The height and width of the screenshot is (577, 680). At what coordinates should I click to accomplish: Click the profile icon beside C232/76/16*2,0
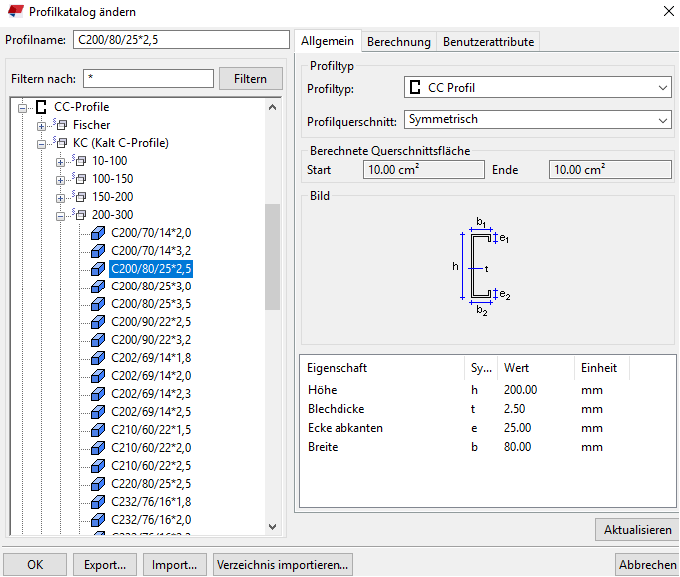coord(98,520)
